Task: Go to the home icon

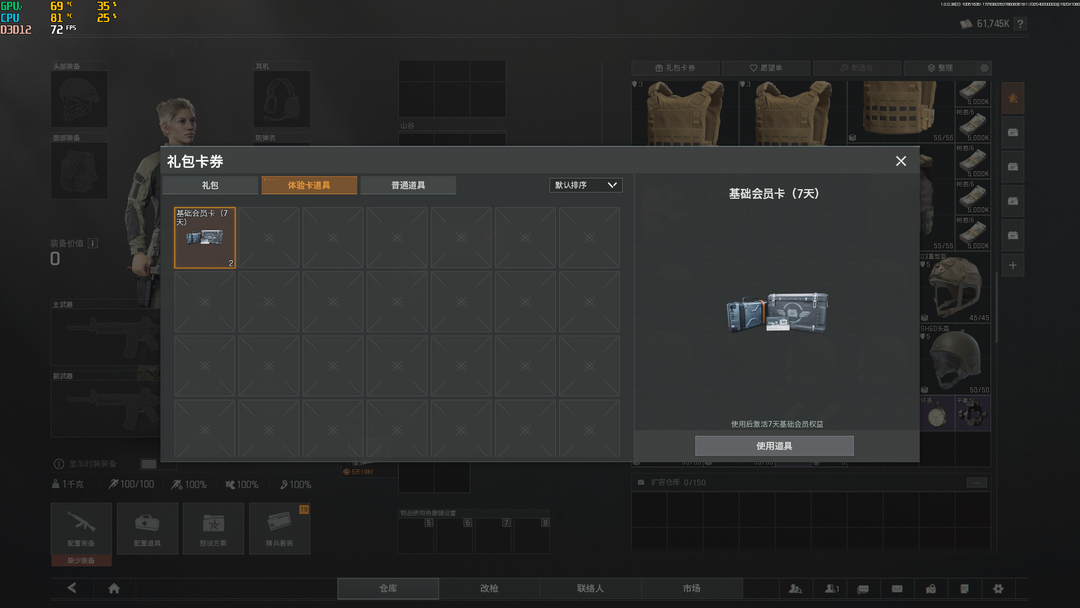Action: [114, 588]
